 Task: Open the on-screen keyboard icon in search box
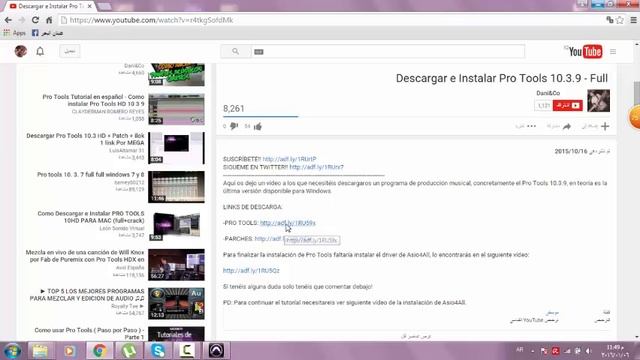pos(259,52)
